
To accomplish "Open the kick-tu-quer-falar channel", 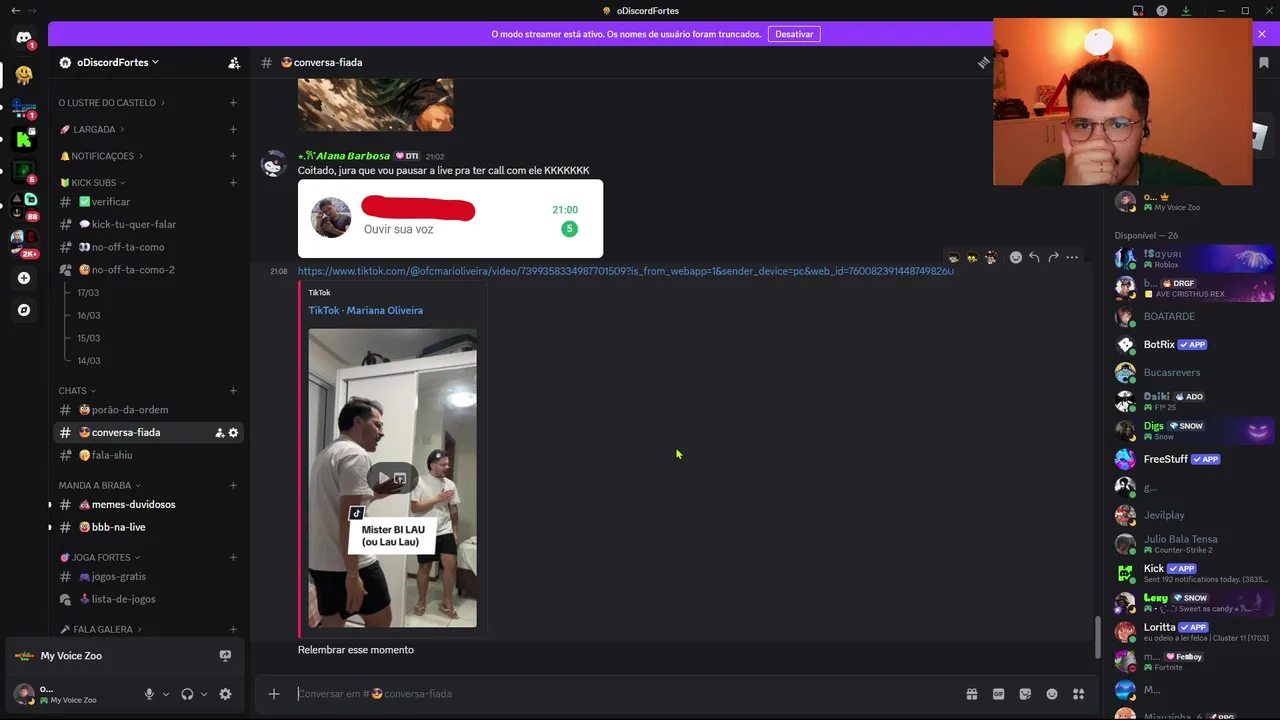I will tap(148, 224).
